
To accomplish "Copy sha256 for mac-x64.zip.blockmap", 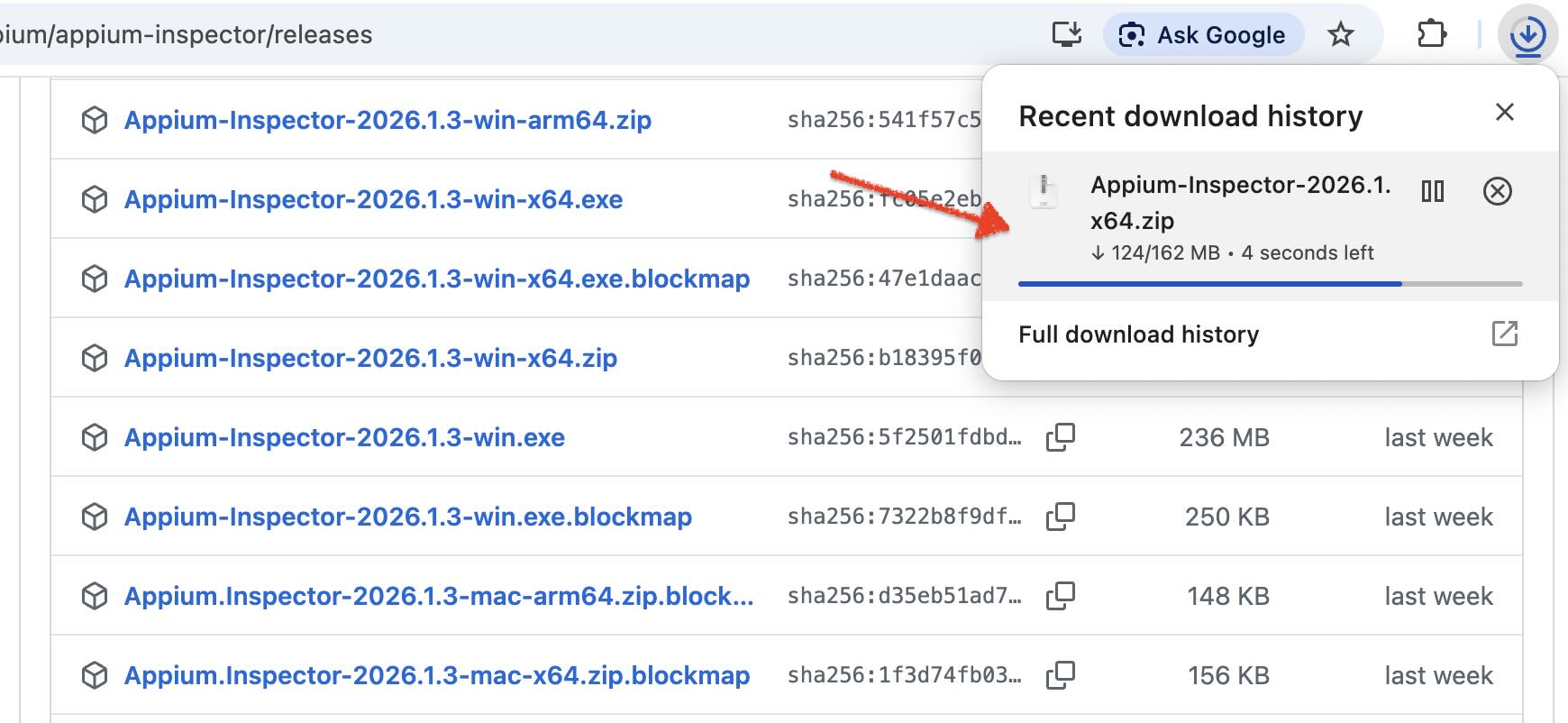I will [1060, 675].
